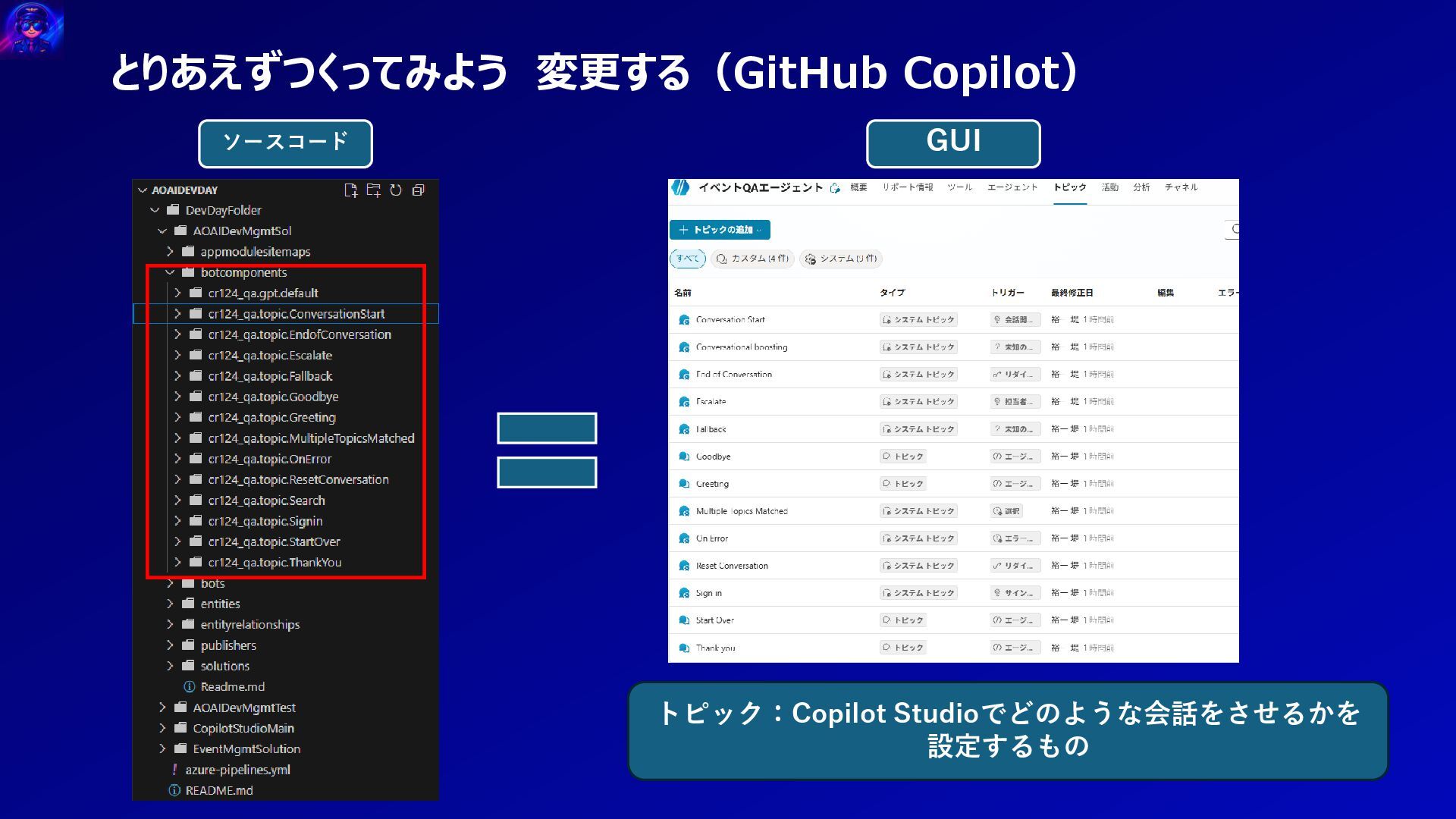Expand the bots folder
This screenshot has width=1456, height=819.
(x=170, y=583)
